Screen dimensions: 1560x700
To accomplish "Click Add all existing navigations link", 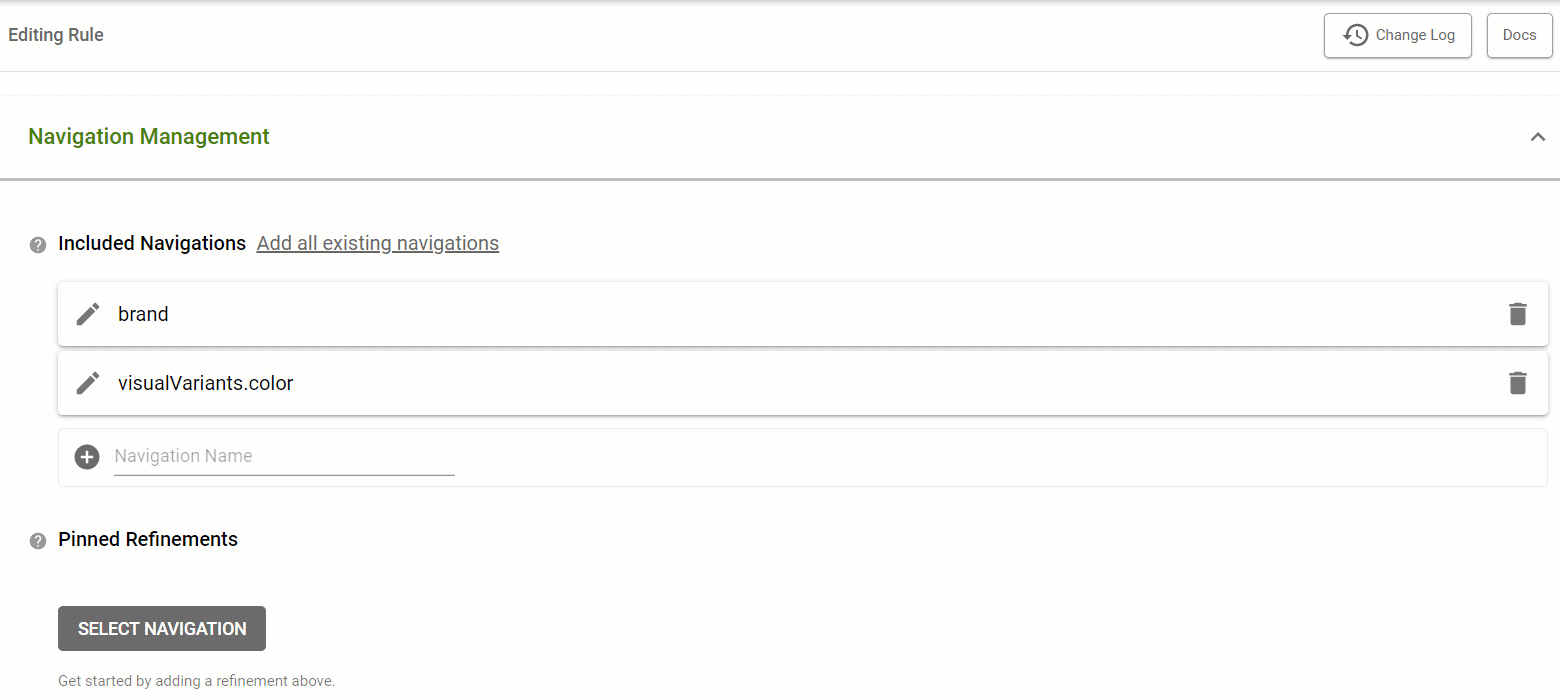I will click(378, 243).
